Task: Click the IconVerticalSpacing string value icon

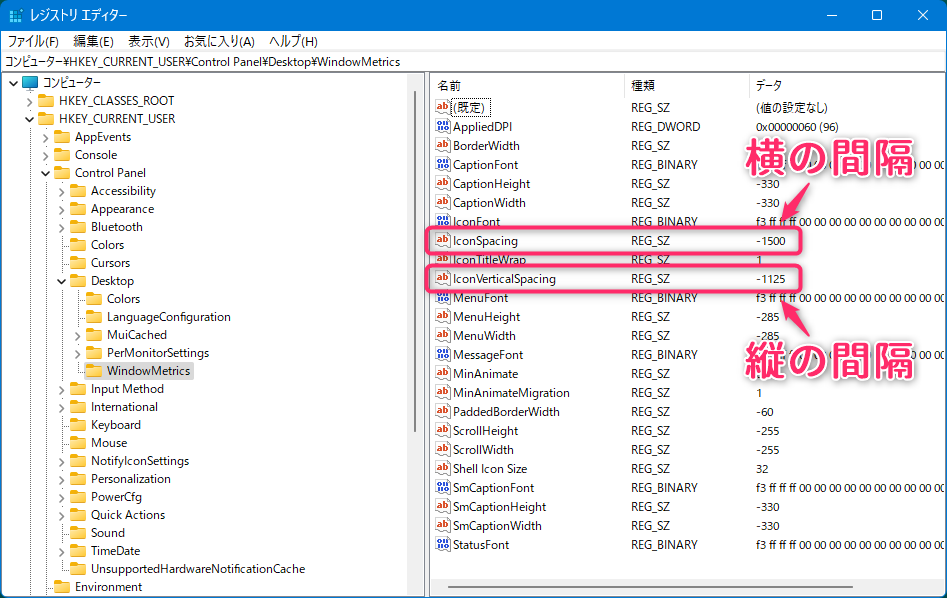Action: point(444,278)
